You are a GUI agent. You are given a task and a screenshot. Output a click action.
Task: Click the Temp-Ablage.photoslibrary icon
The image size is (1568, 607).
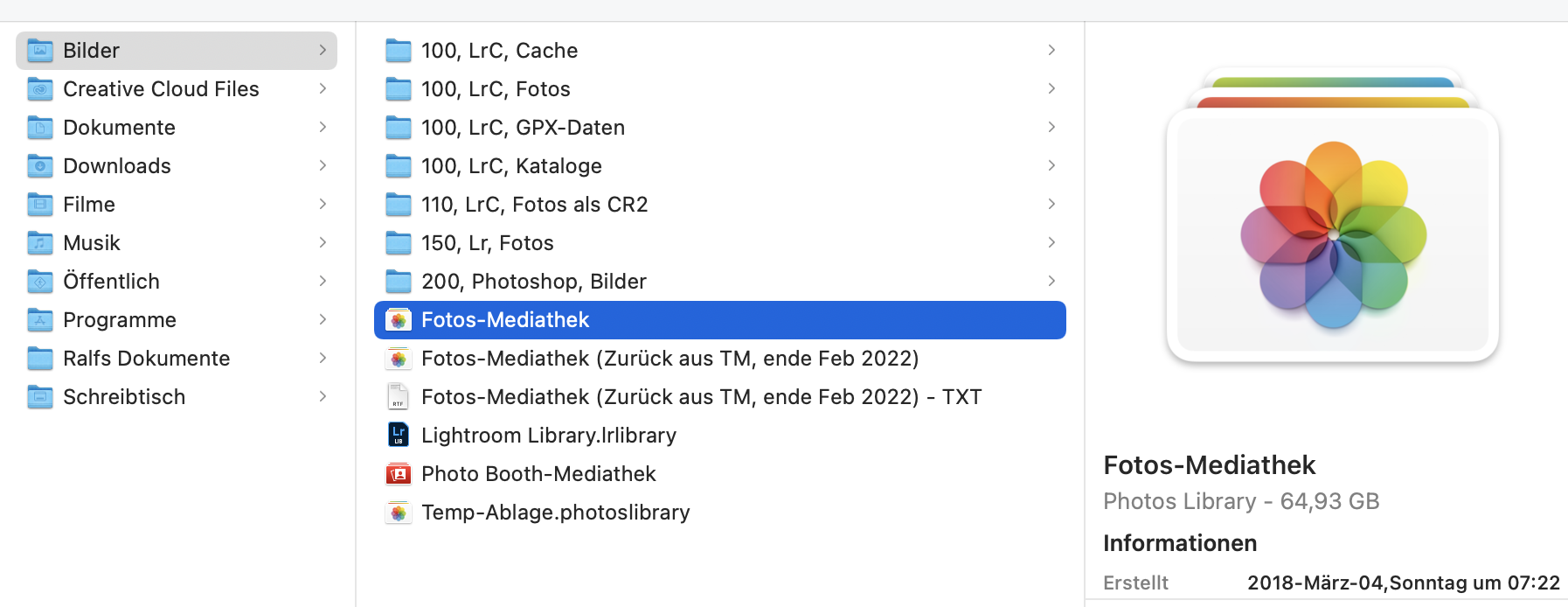[x=399, y=513]
